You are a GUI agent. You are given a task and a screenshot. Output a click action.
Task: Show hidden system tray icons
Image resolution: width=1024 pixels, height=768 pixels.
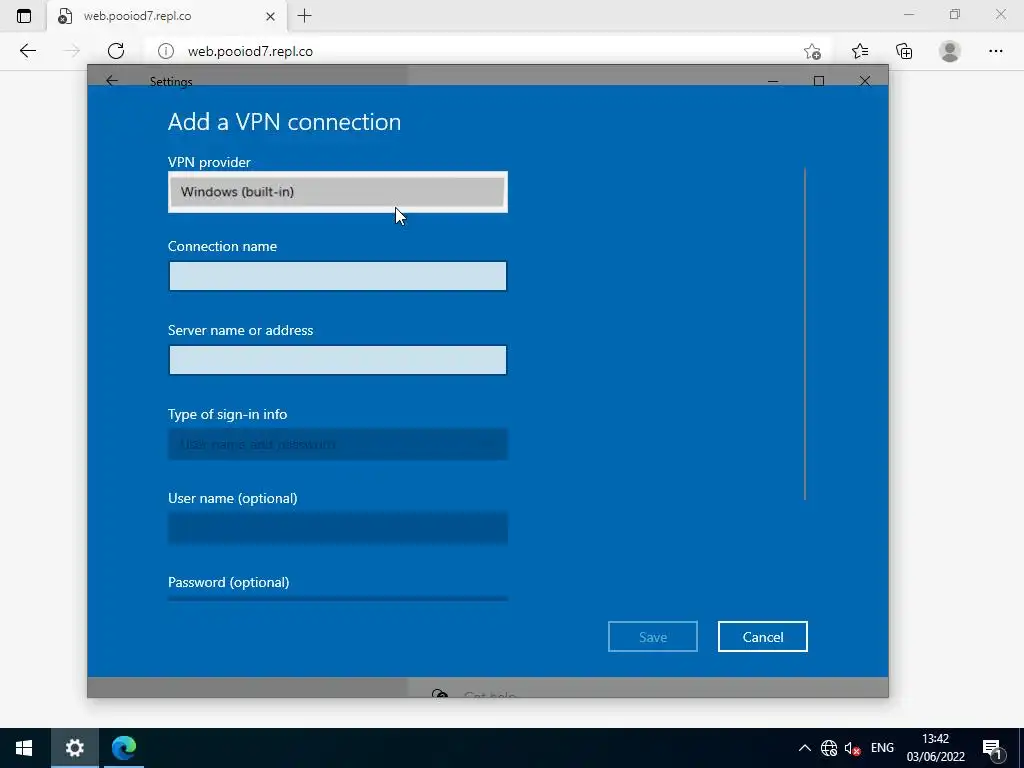(x=805, y=748)
